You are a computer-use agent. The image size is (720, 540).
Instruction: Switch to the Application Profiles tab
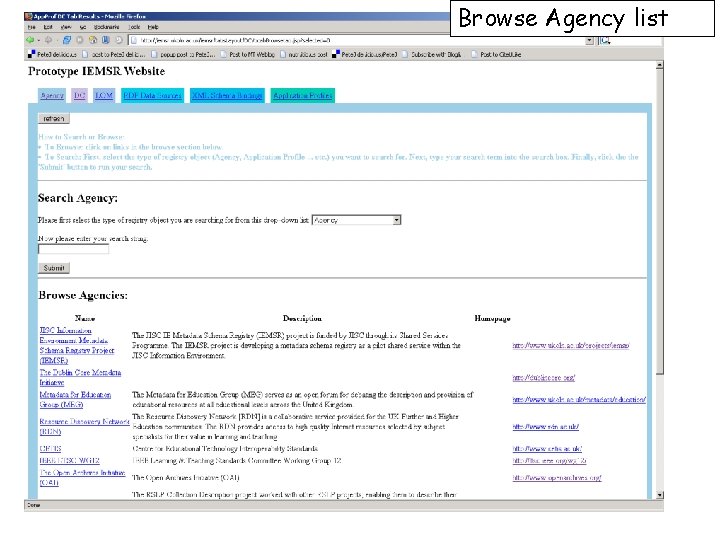pos(303,96)
